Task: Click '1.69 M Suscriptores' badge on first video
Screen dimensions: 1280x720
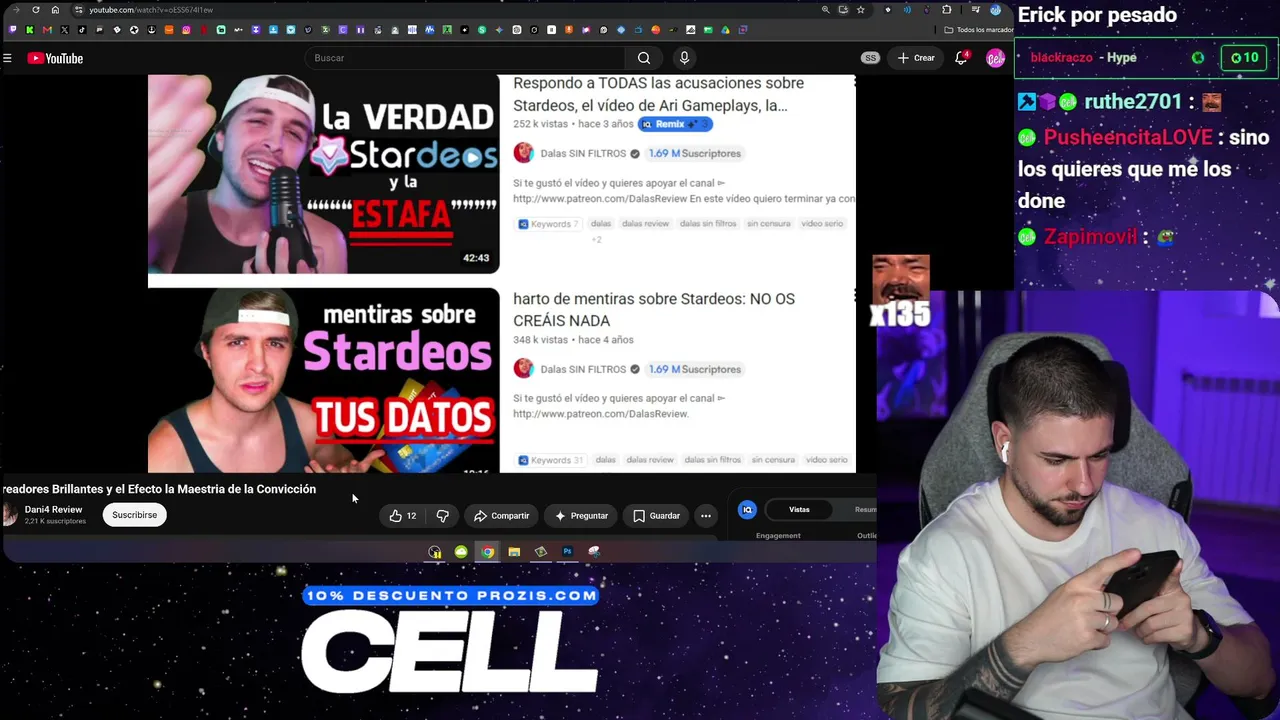Action: (x=695, y=153)
